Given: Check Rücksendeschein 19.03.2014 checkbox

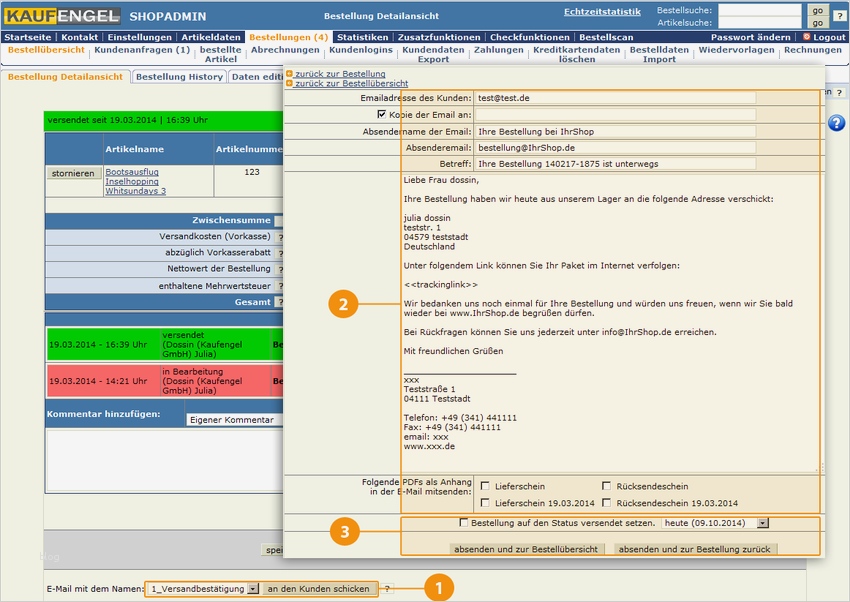Looking at the screenshot, I should tap(607, 503).
